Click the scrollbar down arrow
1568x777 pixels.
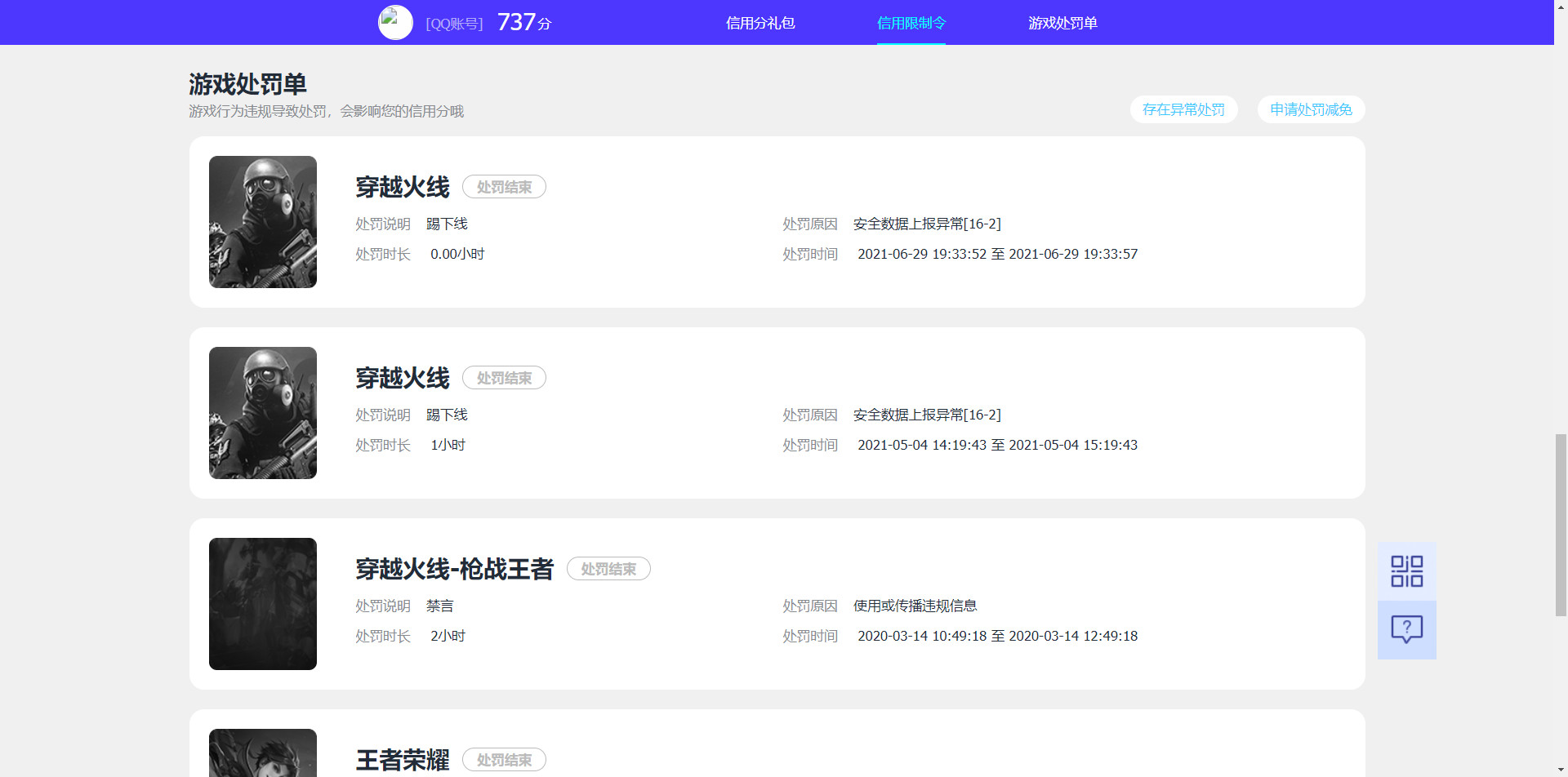[1561, 770]
